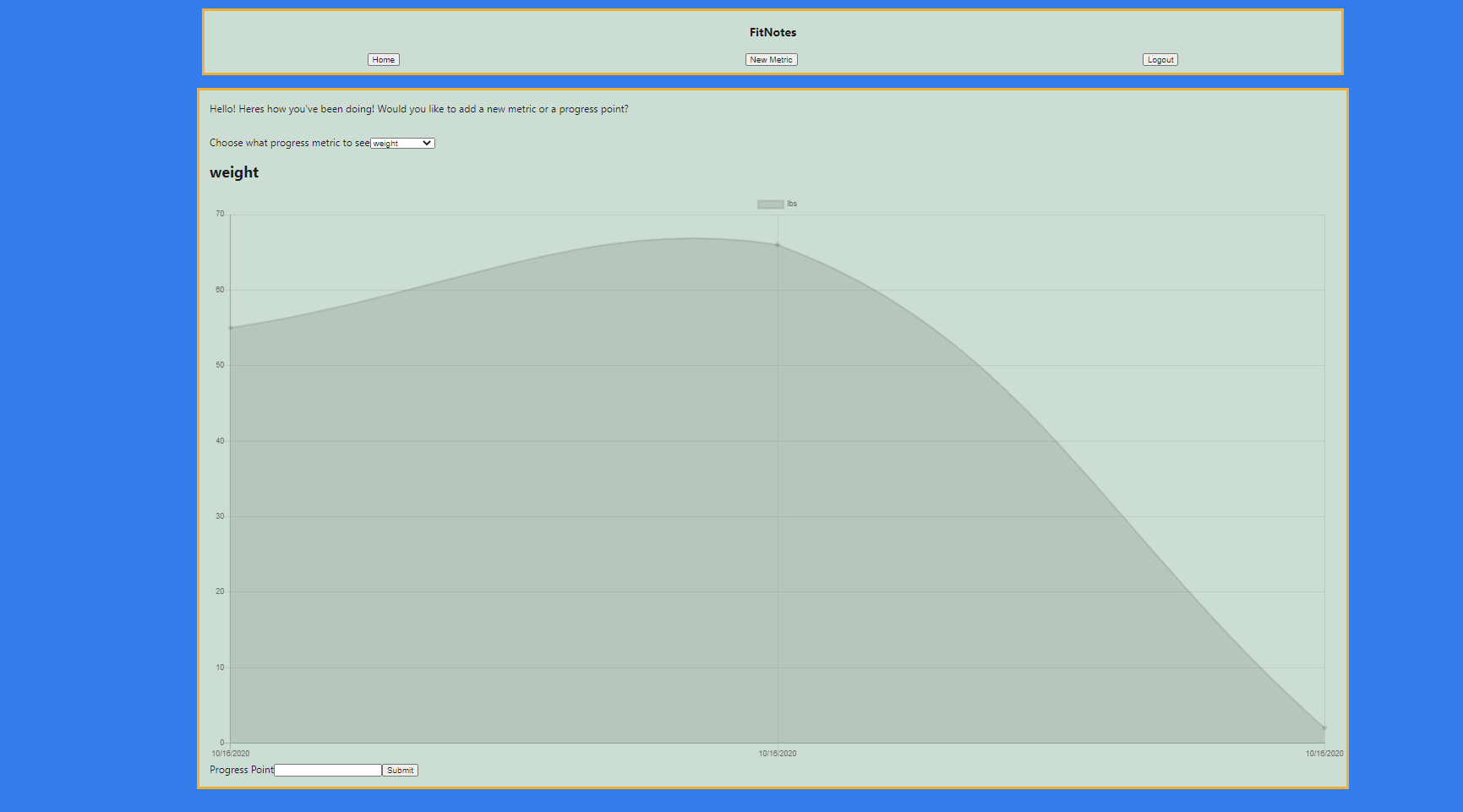Click the 70 y-axis label

[x=220, y=214]
